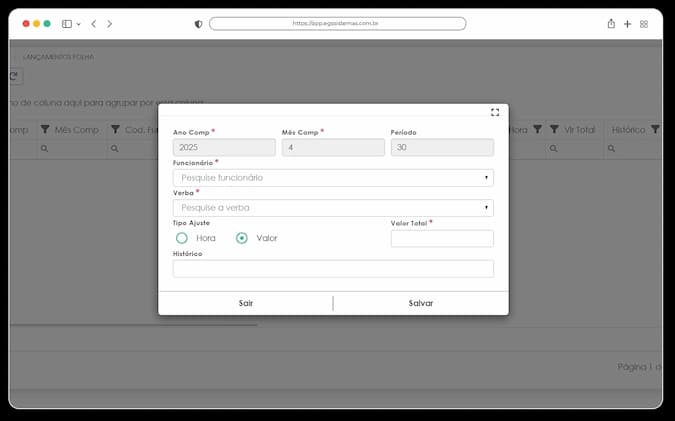Toggle the browser sidebar icon
This screenshot has width=675, height=421.
click(67, 24)
